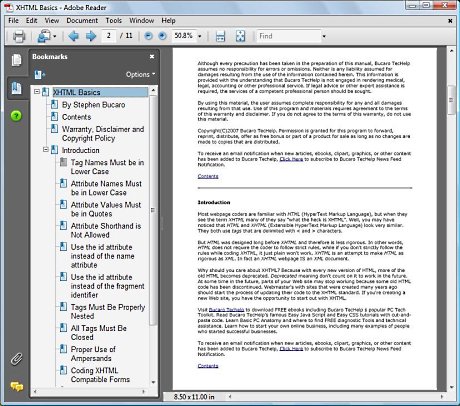Screen dimensions: 460x406
Task: Collapse the XHTML Basics bookmark tree
Action: (37, 92)
